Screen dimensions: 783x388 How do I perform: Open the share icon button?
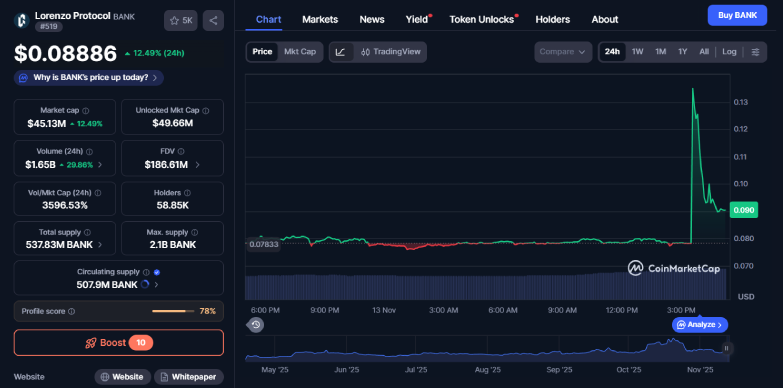(x=213, y=20)
